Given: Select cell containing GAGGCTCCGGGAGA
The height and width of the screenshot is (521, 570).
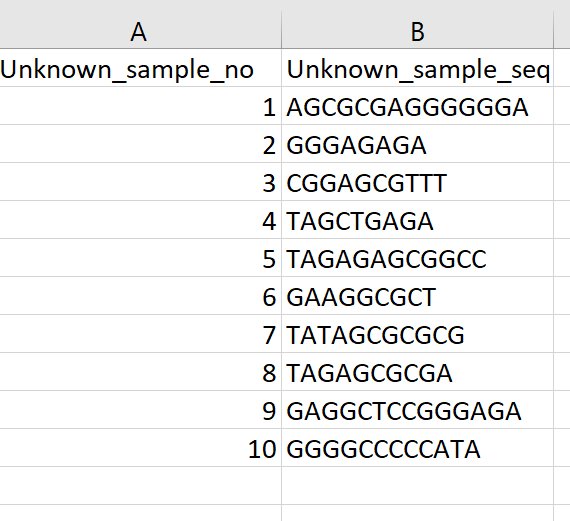Looking at the screenshot, I should tap(417, 410).
